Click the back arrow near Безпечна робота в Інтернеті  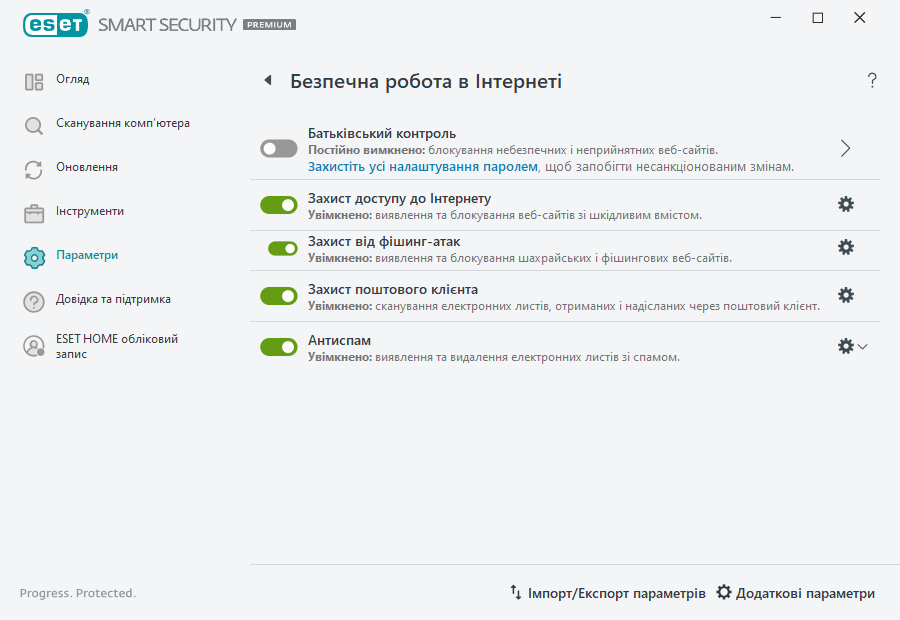click(x=267, y=79)
